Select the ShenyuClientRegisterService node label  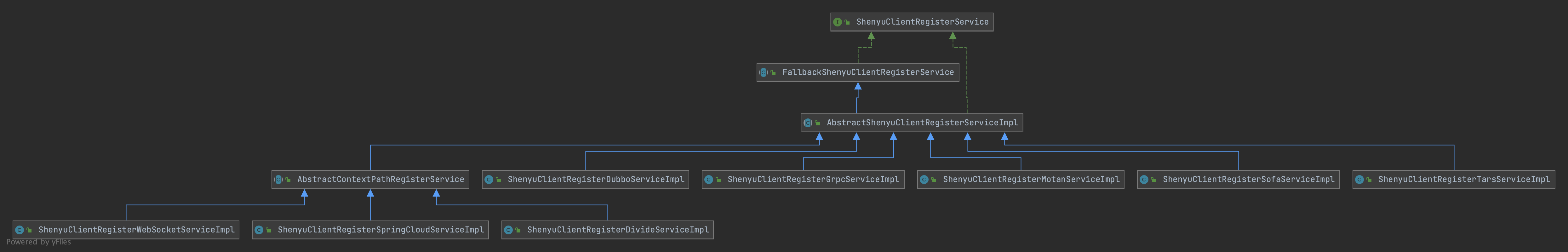click(x=922, y=22)
